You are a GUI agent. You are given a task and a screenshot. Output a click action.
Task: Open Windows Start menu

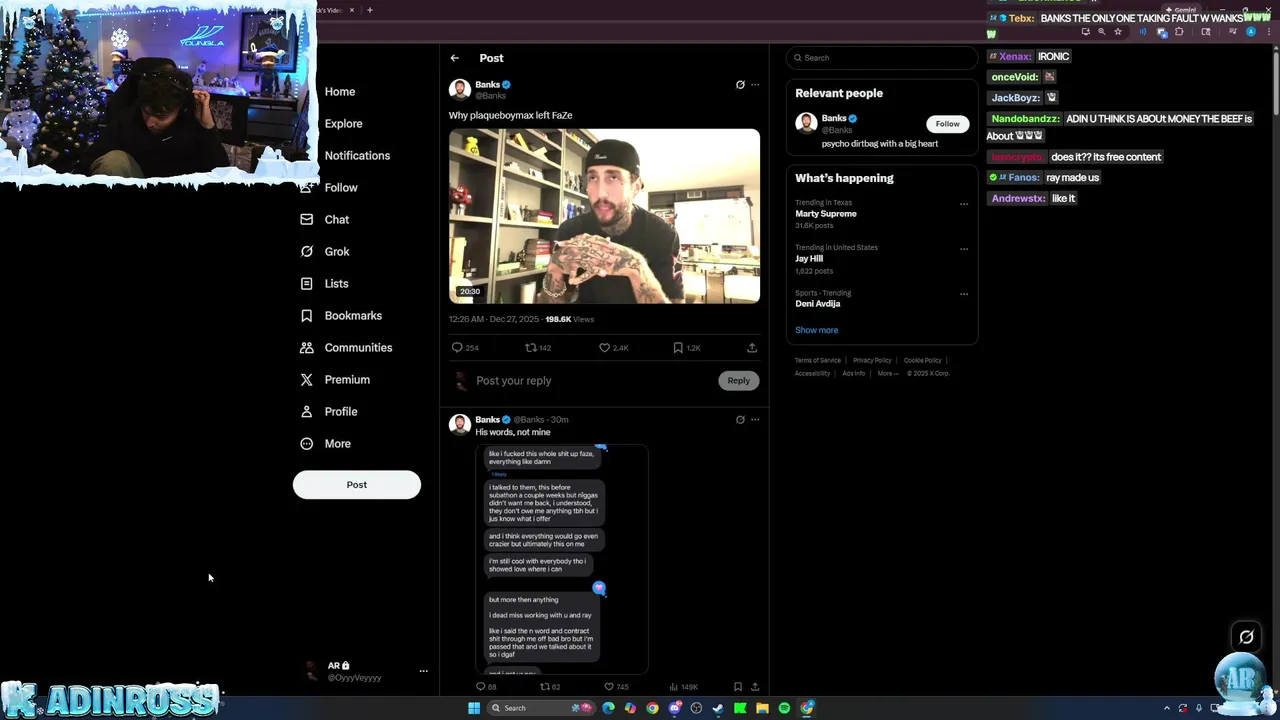pos(474,708)
